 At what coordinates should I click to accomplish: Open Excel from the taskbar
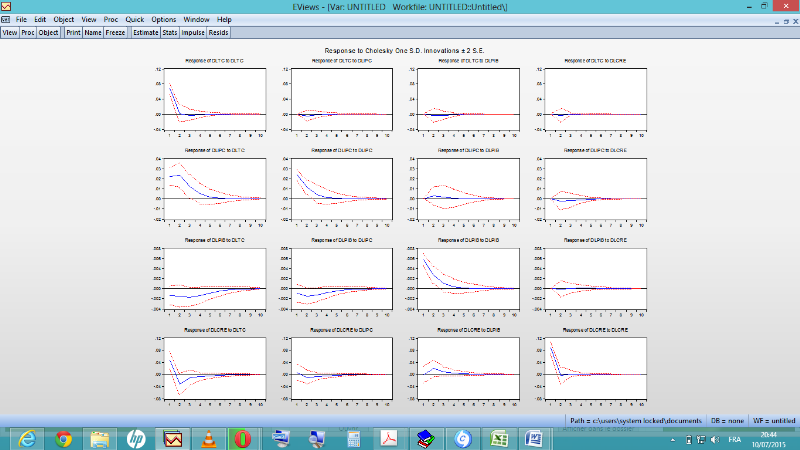point(497,438)
